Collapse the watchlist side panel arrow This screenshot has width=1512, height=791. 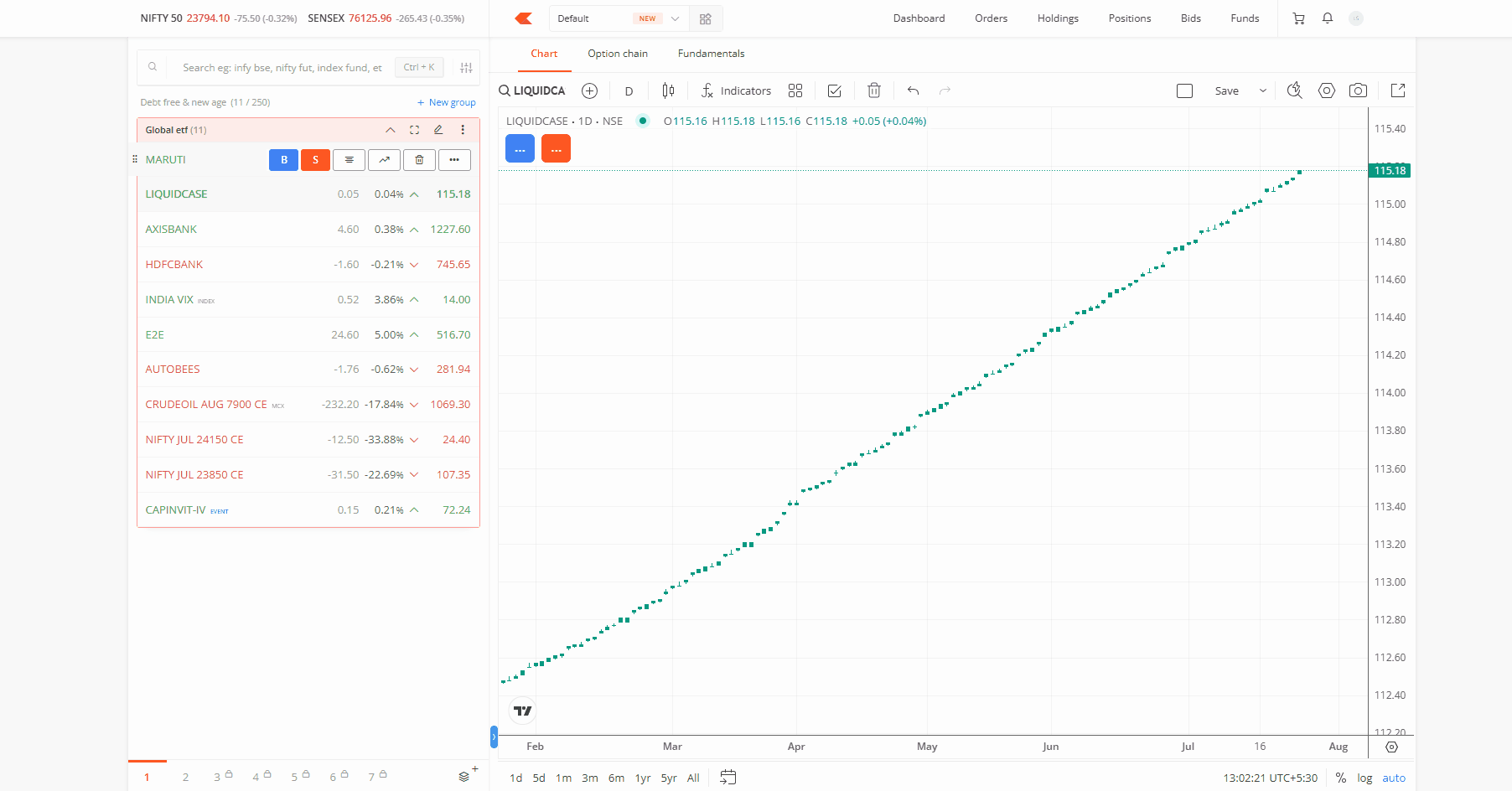point(494,737)
